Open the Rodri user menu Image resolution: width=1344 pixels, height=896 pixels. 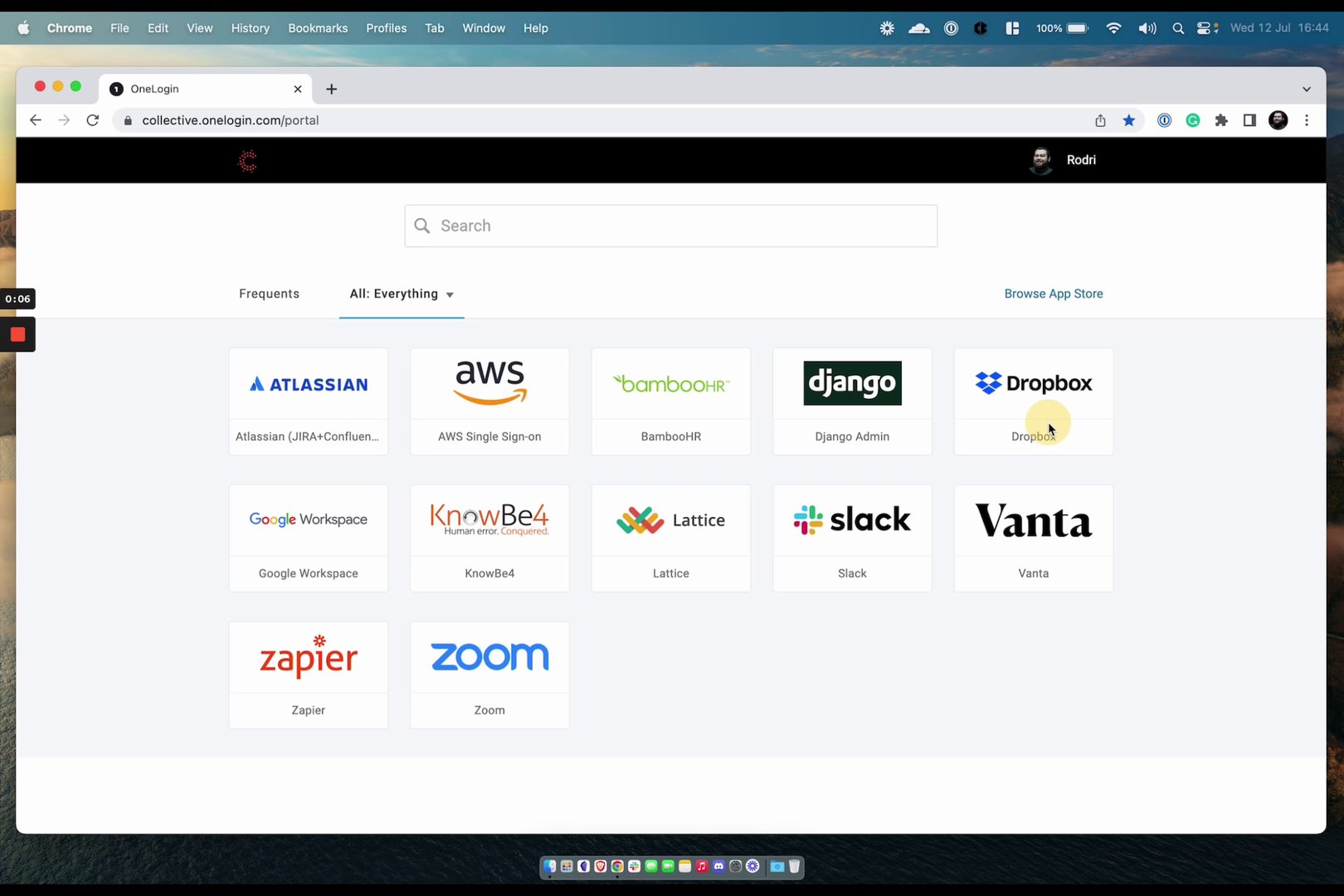coord(1063,160)
